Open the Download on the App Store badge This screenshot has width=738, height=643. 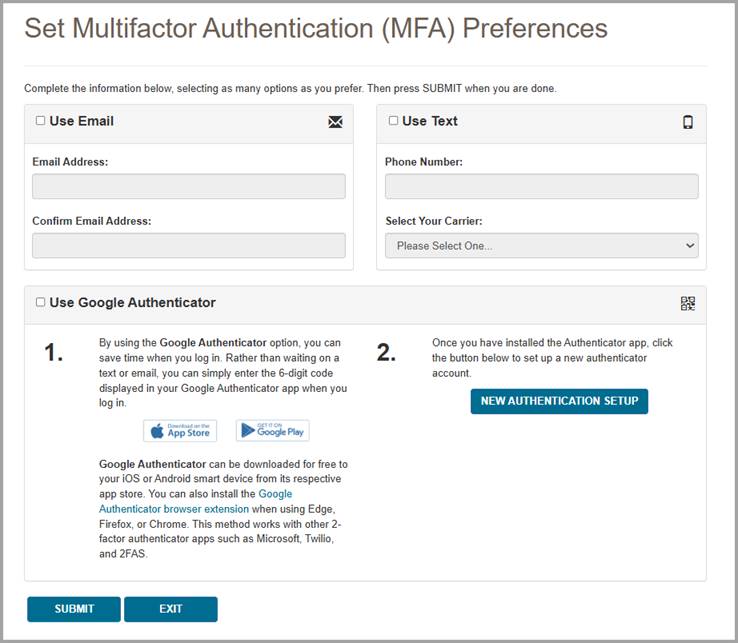180,431
